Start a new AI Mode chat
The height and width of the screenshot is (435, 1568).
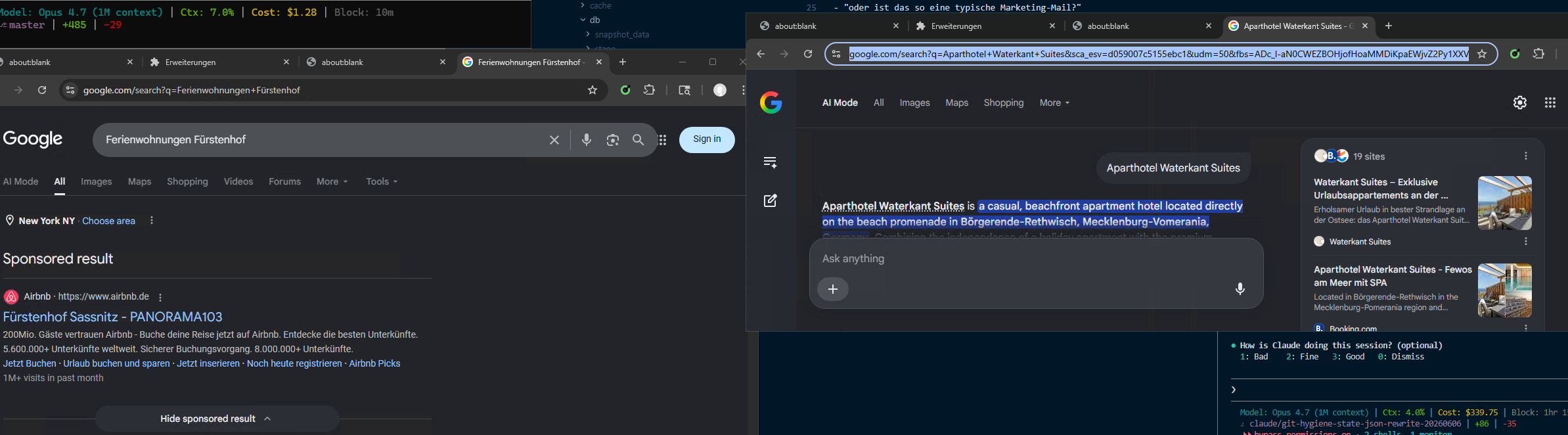[x=771, y=200]
